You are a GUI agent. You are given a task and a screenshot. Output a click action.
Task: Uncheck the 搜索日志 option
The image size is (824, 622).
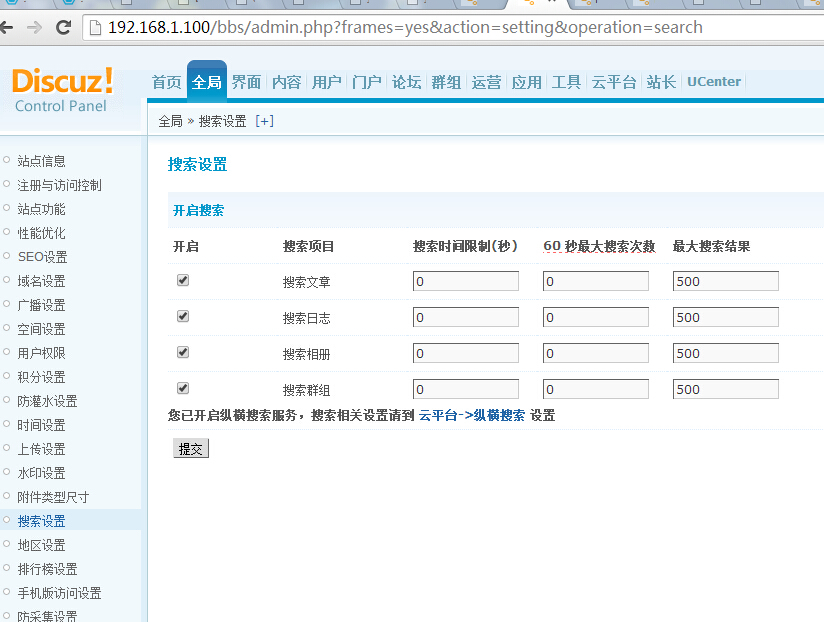click(x=182, y=316)
